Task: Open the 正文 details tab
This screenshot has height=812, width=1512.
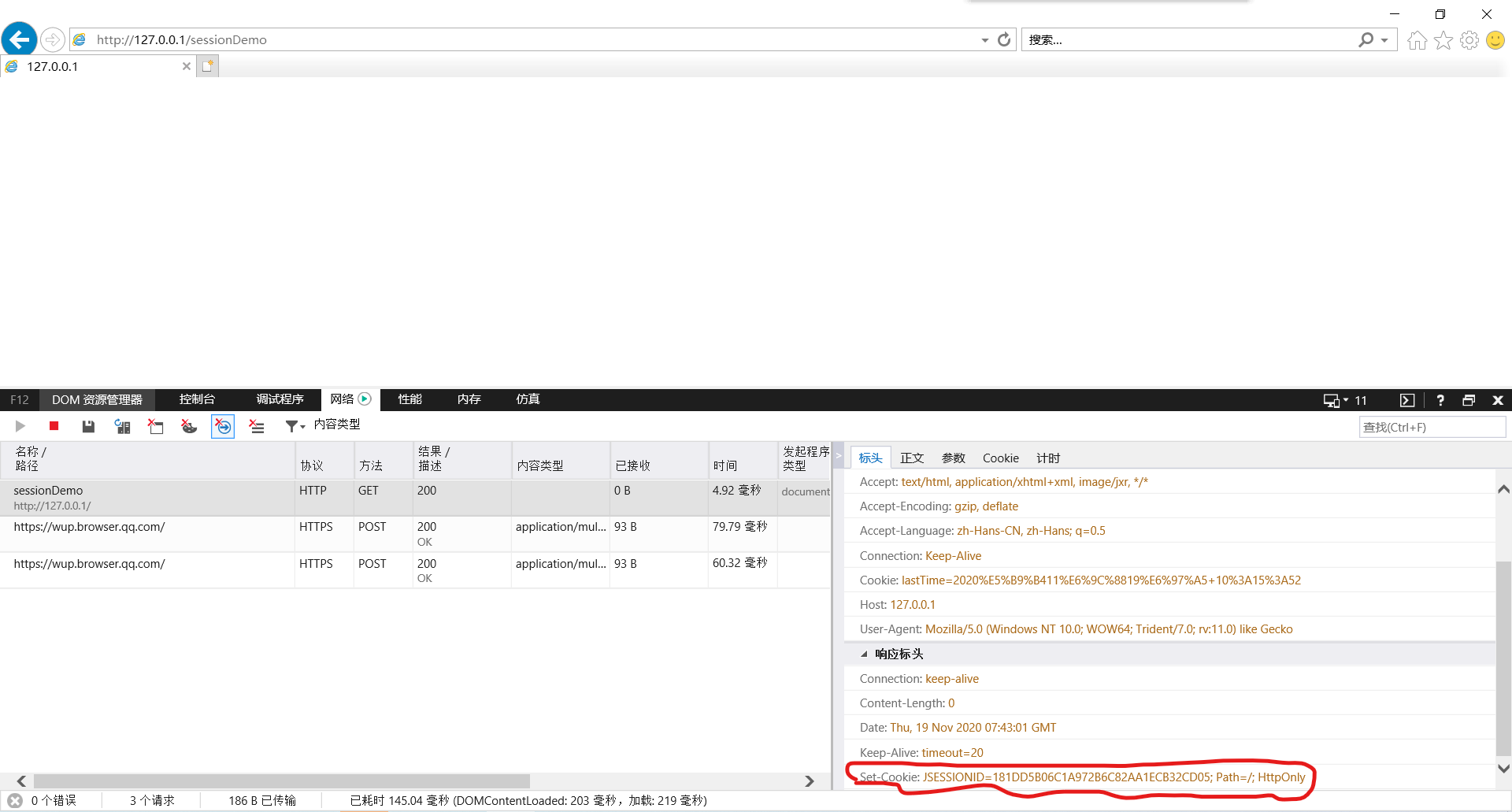Action: coord(912,458)
